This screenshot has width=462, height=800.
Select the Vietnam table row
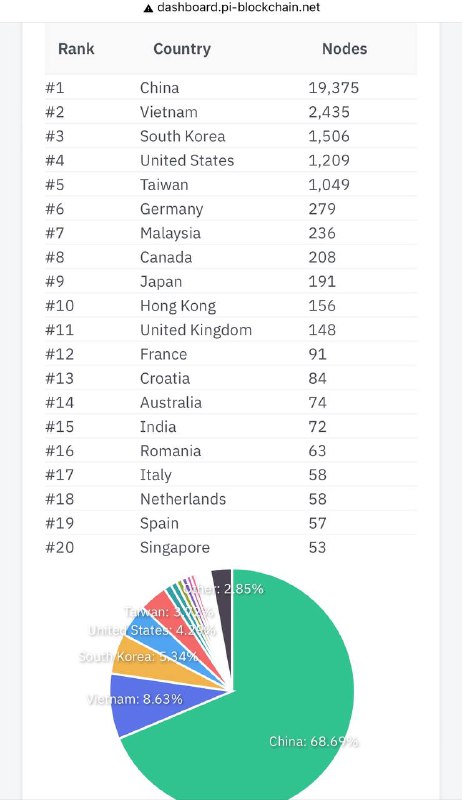coord(230,112)
